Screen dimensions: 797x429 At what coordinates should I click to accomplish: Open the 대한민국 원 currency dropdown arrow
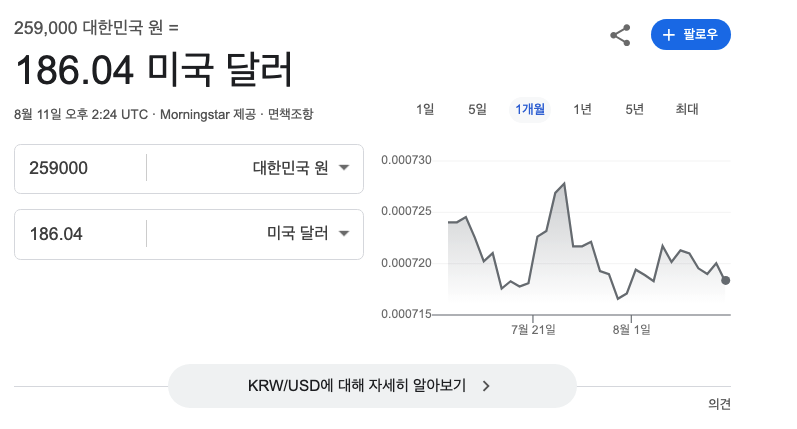pos(344,168)
